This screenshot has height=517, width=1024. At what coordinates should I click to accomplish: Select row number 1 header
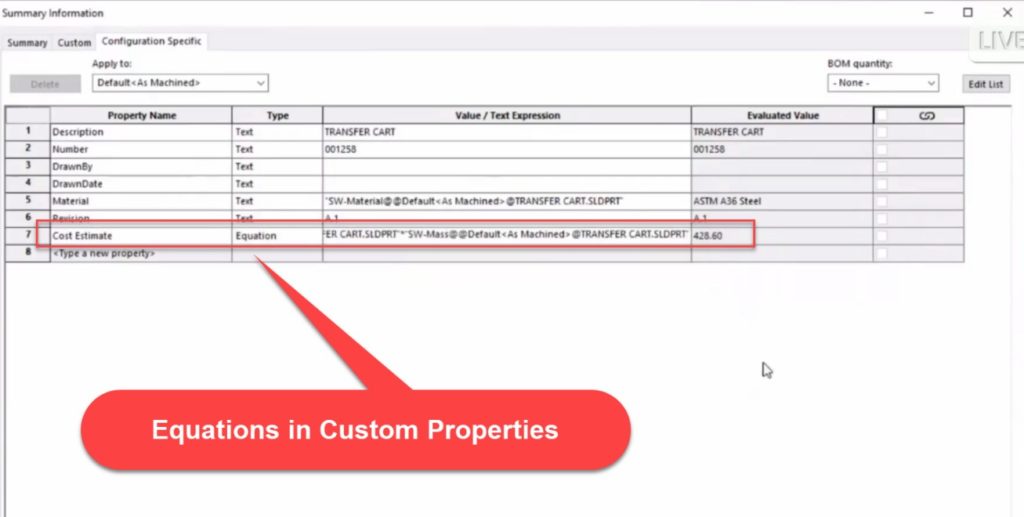tap(28, 132)
